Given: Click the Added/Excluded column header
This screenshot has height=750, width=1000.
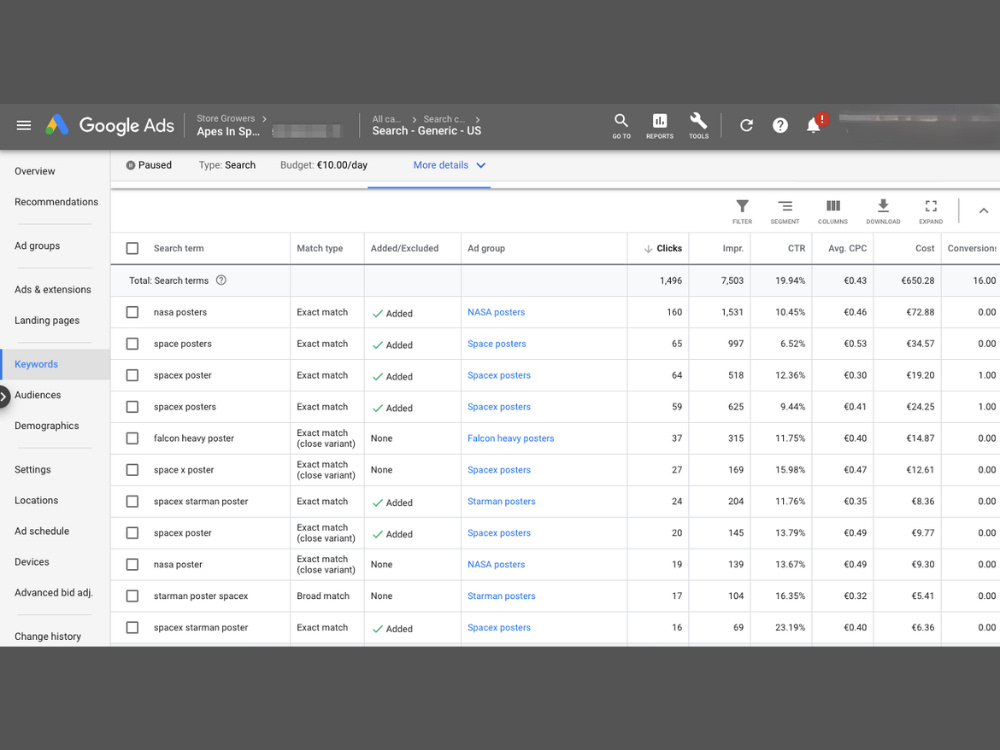Looking at the screenshot, I should pyautogui.click(x=404, y=248).
